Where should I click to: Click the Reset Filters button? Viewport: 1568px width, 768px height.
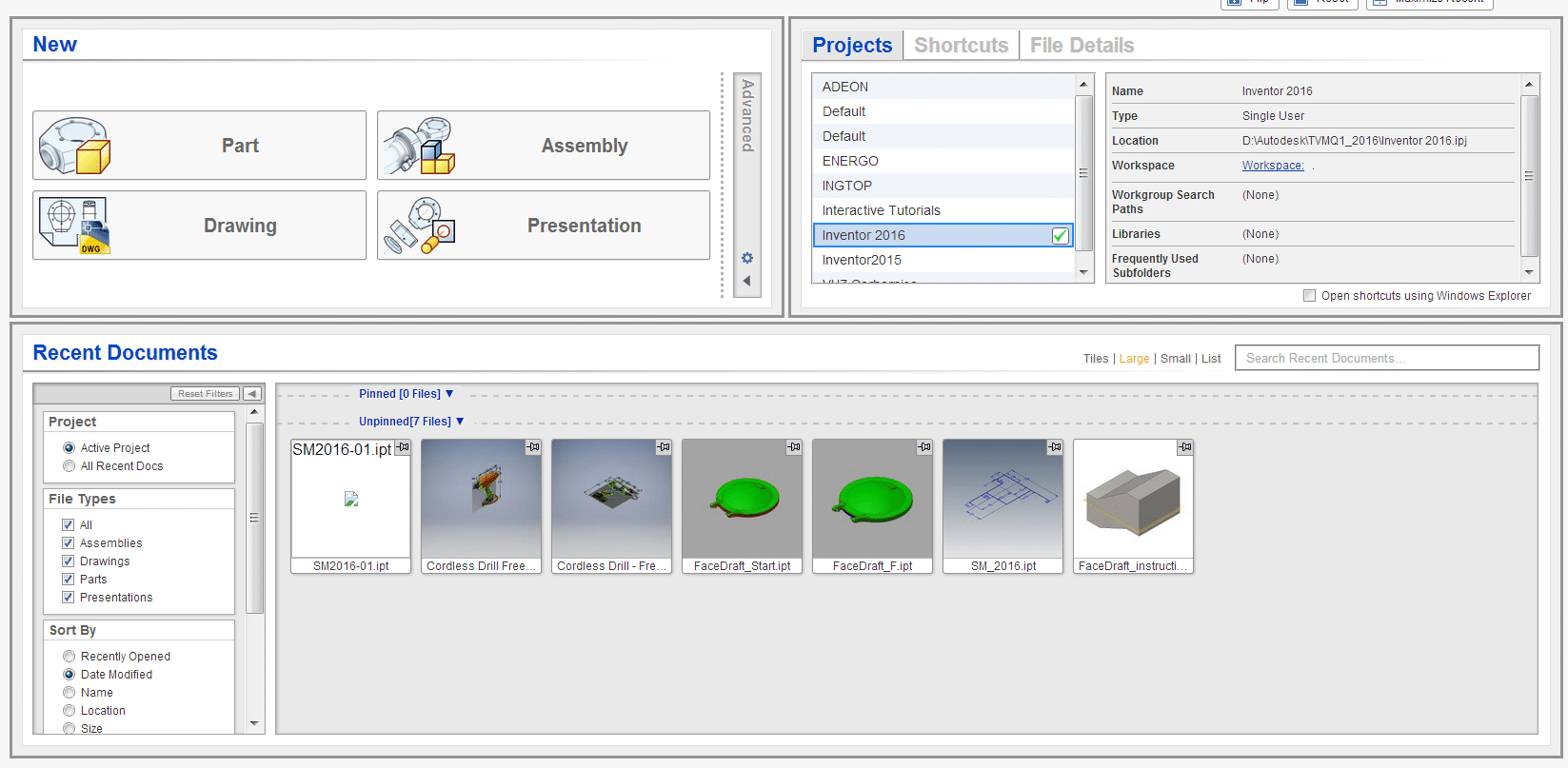point(205,394)
